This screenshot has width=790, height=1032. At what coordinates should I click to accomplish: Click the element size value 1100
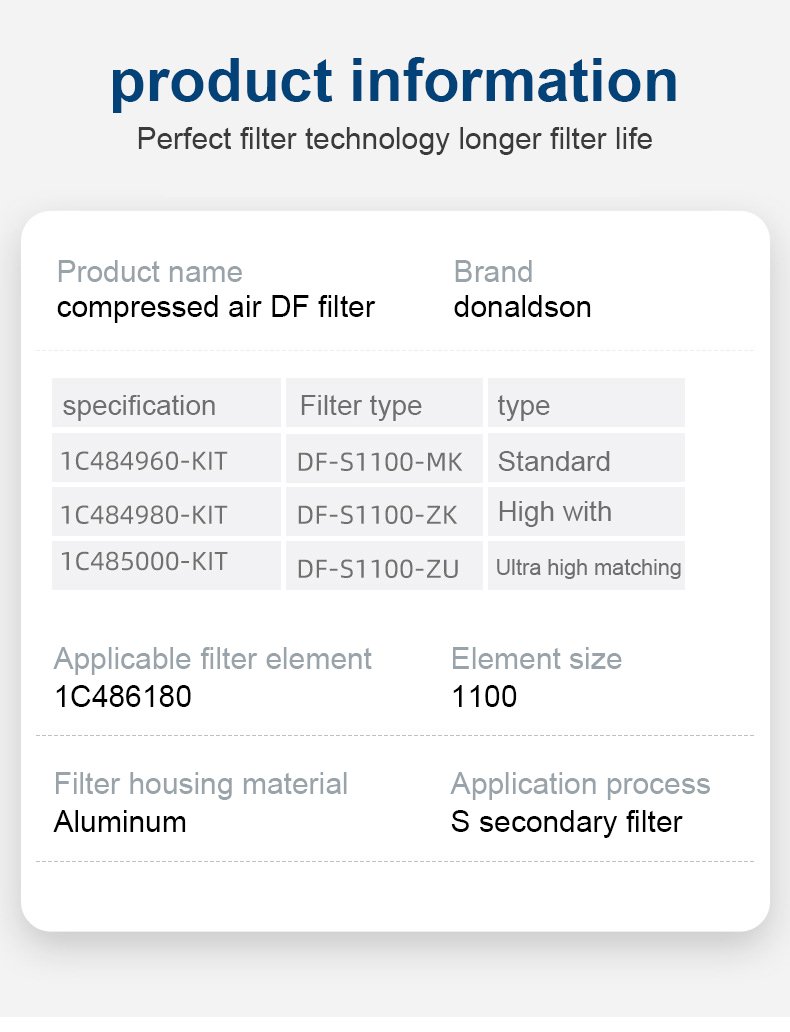pyautogui.click(x=484, y=697)
